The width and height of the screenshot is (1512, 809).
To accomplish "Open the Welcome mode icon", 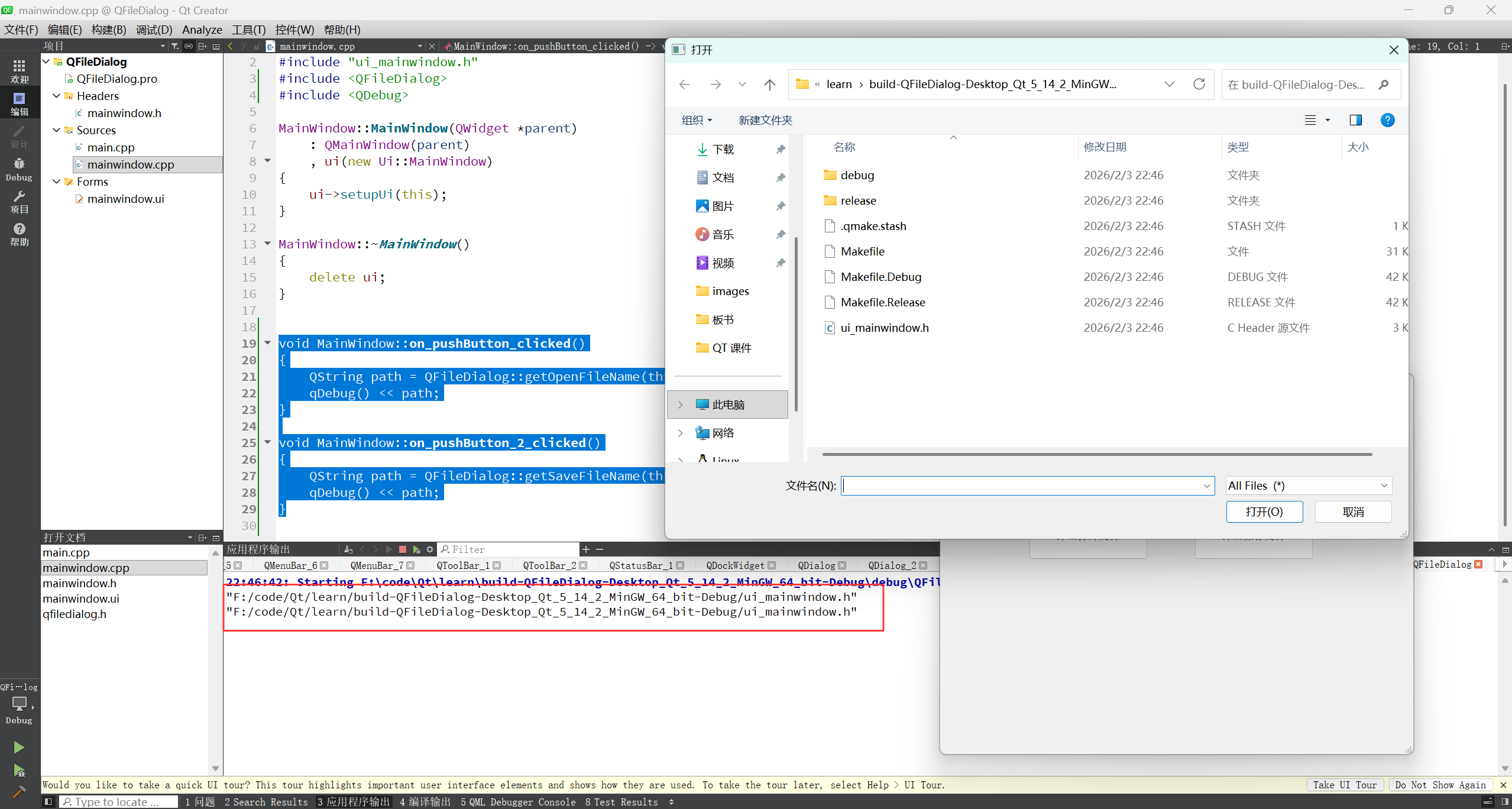I will 19,71.
